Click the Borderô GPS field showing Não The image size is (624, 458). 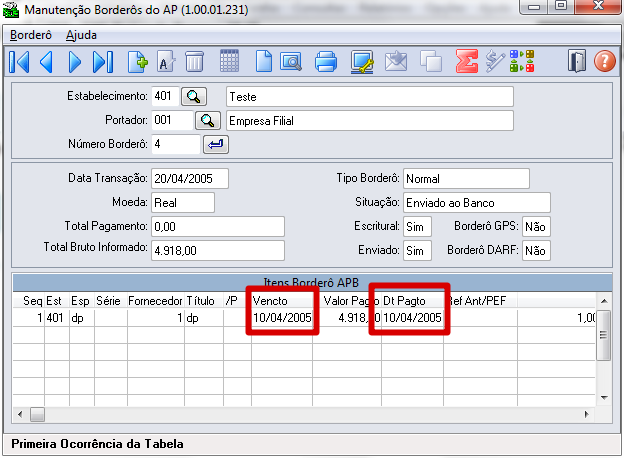tap(536, 226)
